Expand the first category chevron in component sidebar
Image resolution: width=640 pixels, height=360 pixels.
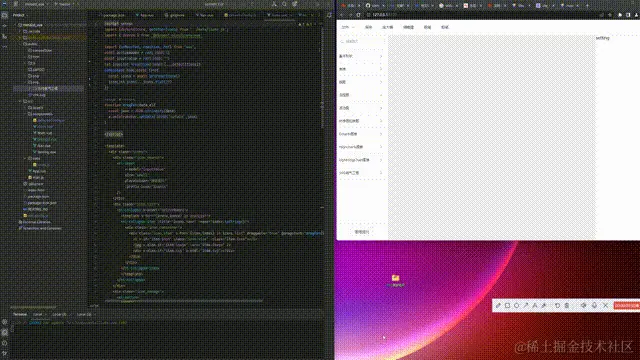(x=381, y=56)
